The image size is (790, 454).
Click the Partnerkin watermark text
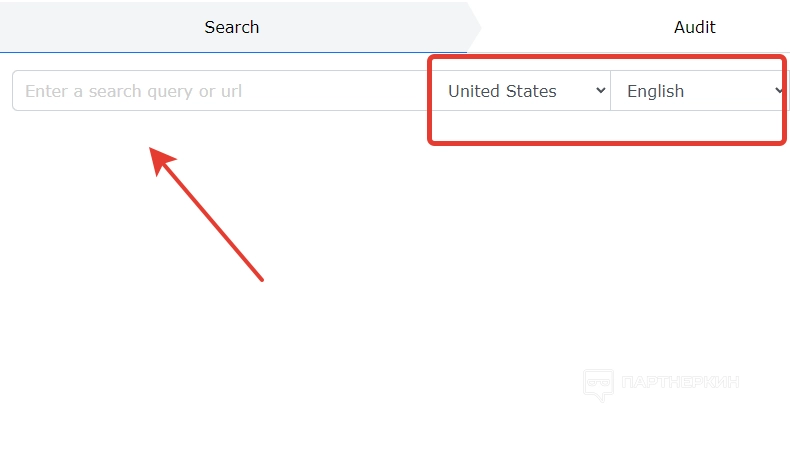tap(680, 383)
